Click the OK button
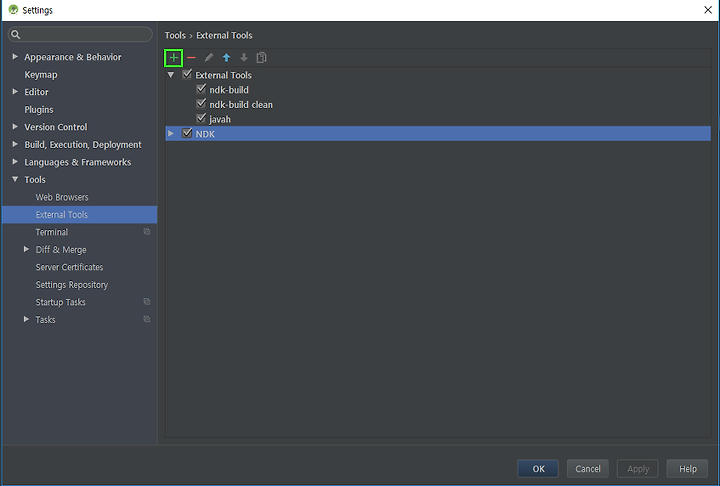 point(538,469)
